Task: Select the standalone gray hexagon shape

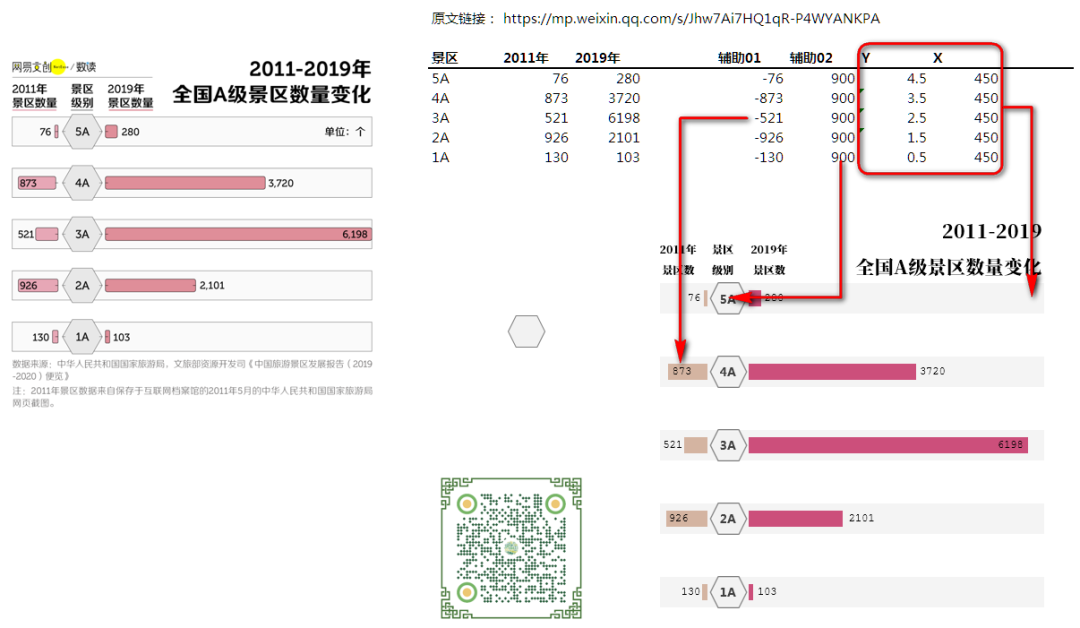Action: (527, 331)
